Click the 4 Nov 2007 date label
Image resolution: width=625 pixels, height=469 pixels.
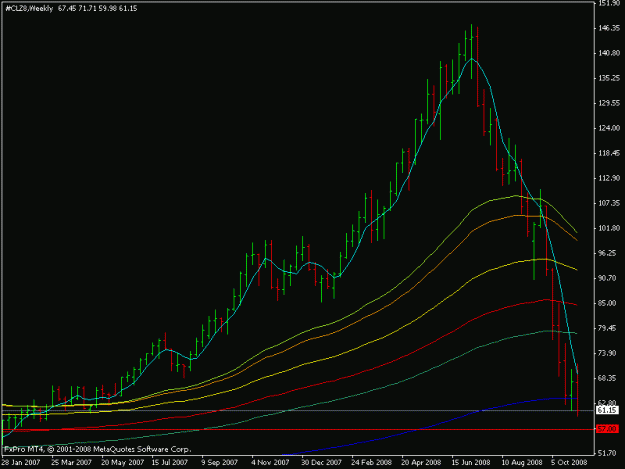pos(270,463)
